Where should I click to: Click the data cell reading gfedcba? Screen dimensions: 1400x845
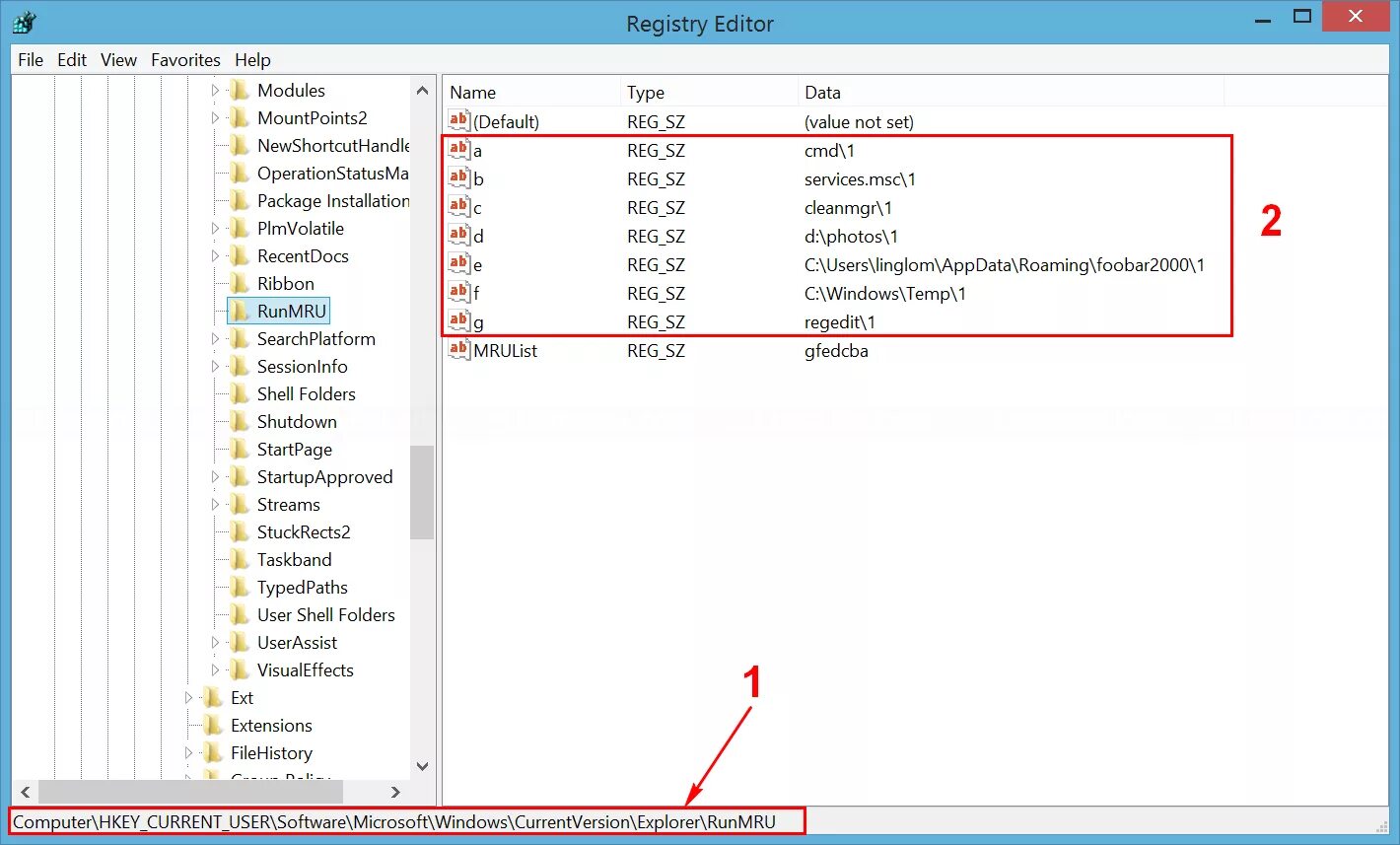(x=836, y=351)
